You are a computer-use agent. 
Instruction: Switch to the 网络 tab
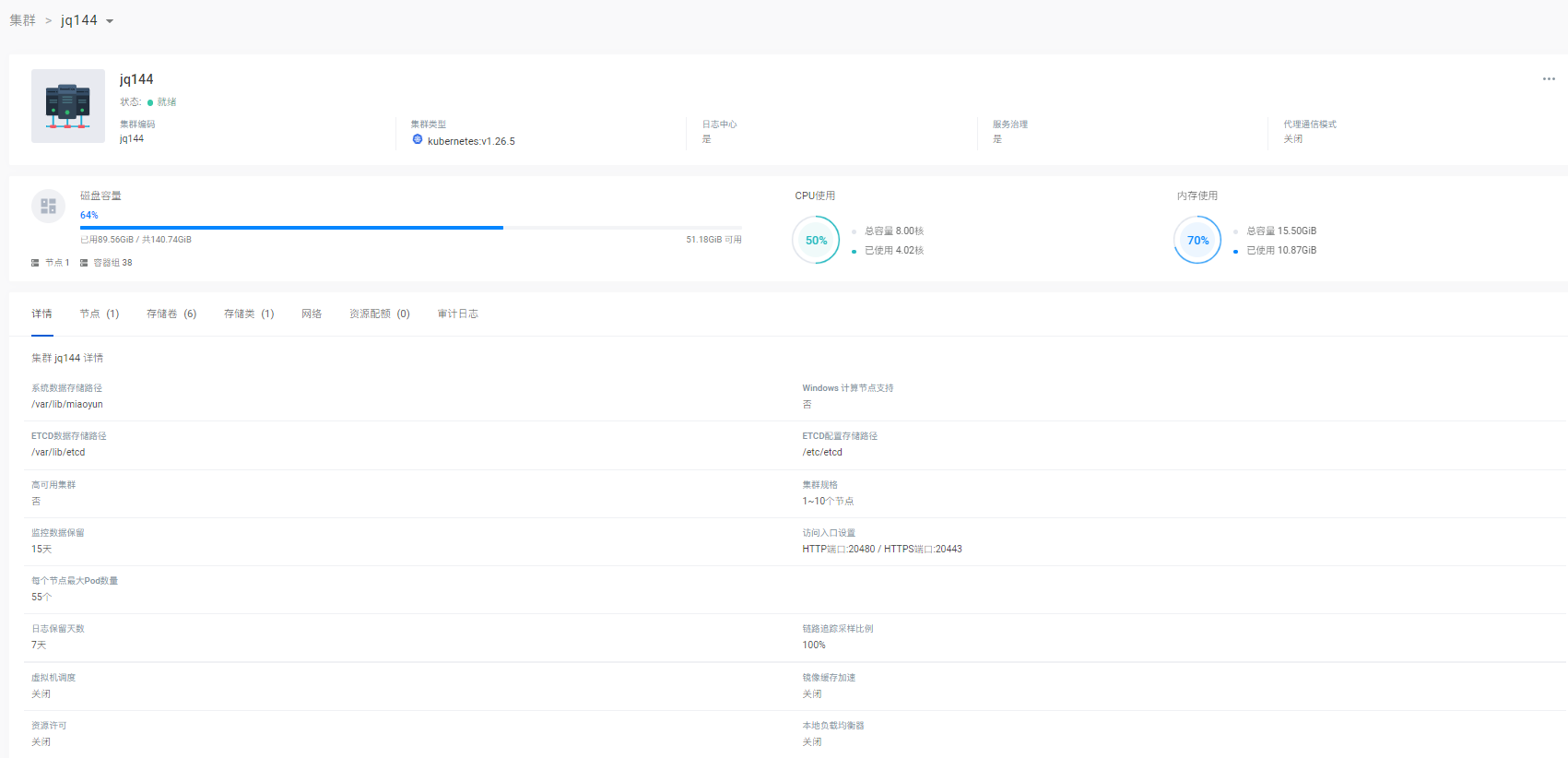(312, 314)
